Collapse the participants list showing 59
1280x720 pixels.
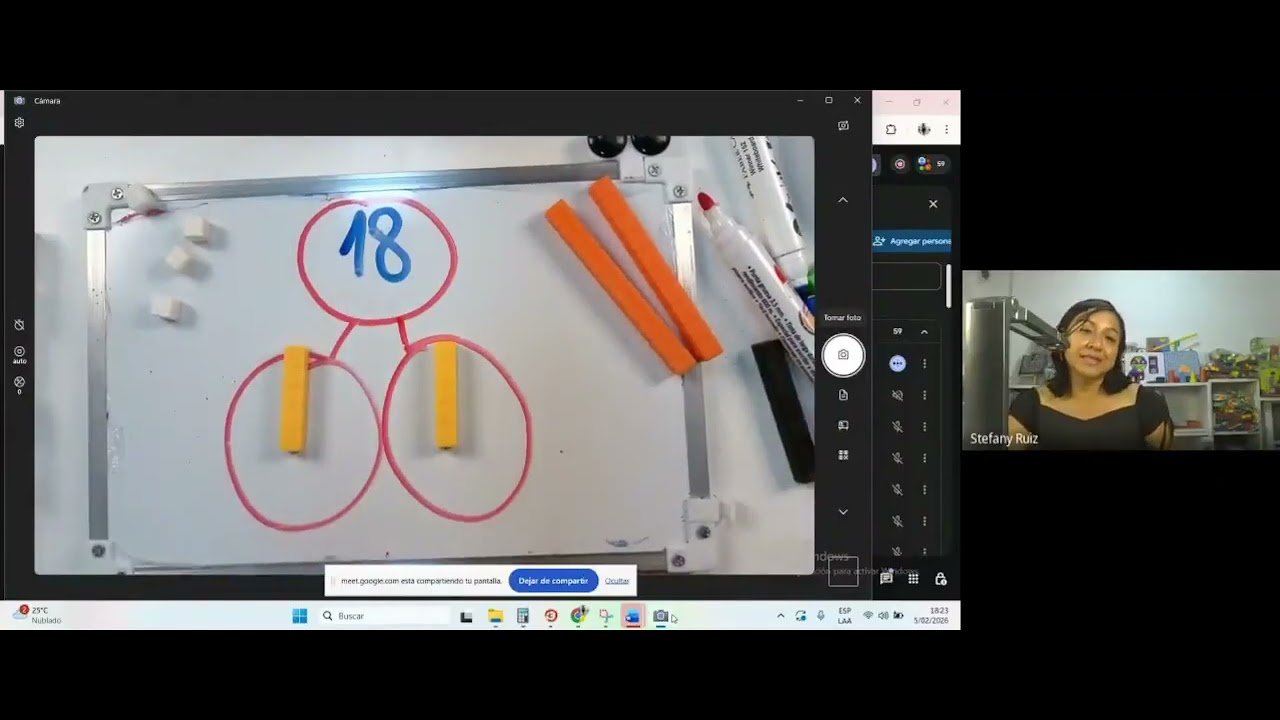[x=924, y=332]
